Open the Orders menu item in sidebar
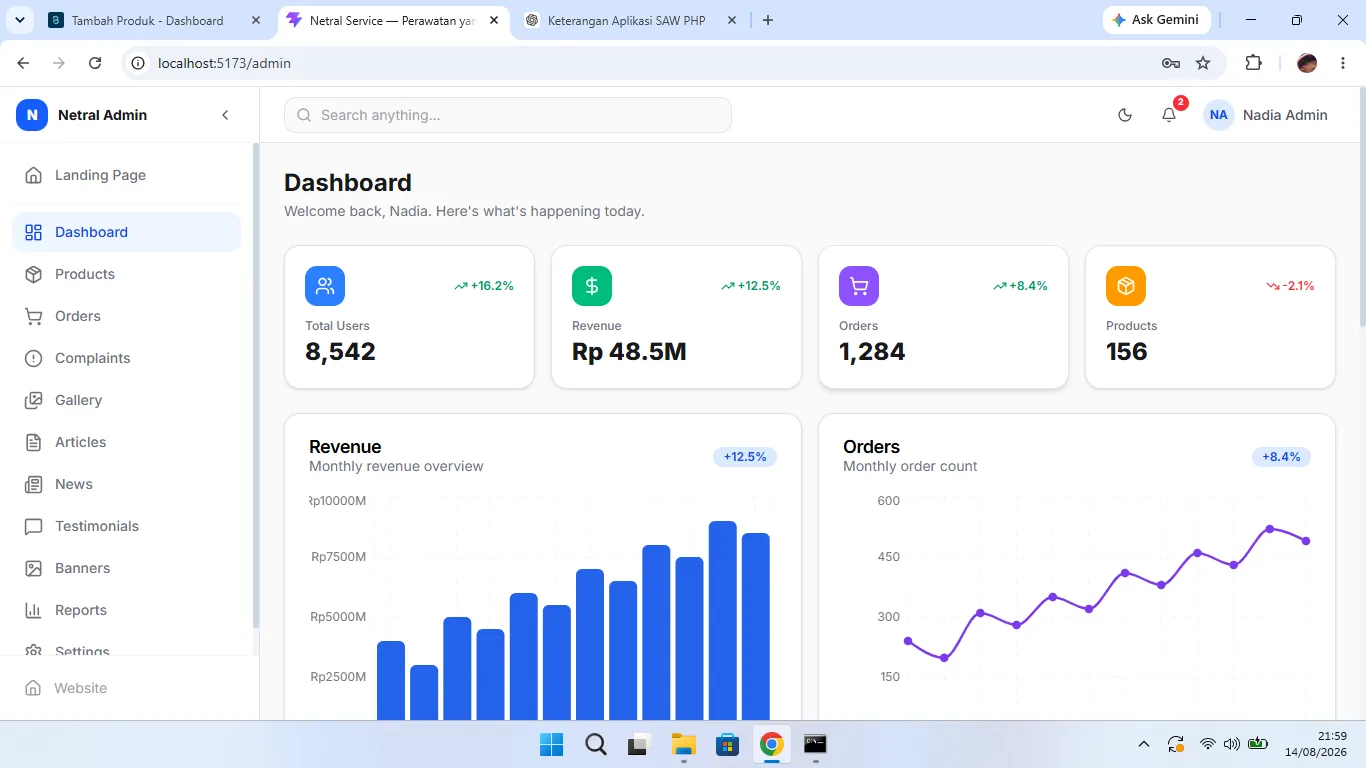 tap(126, 316)
